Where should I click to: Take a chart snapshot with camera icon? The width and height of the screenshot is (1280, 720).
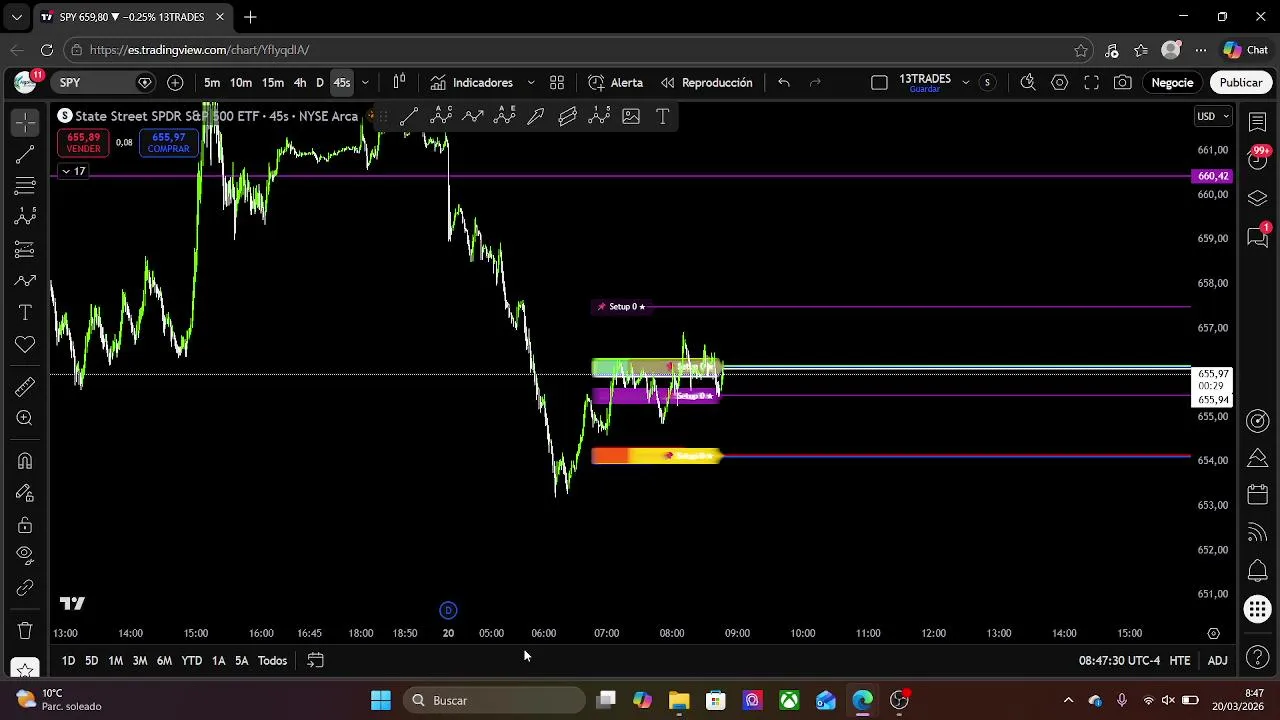coord(1123,83)
